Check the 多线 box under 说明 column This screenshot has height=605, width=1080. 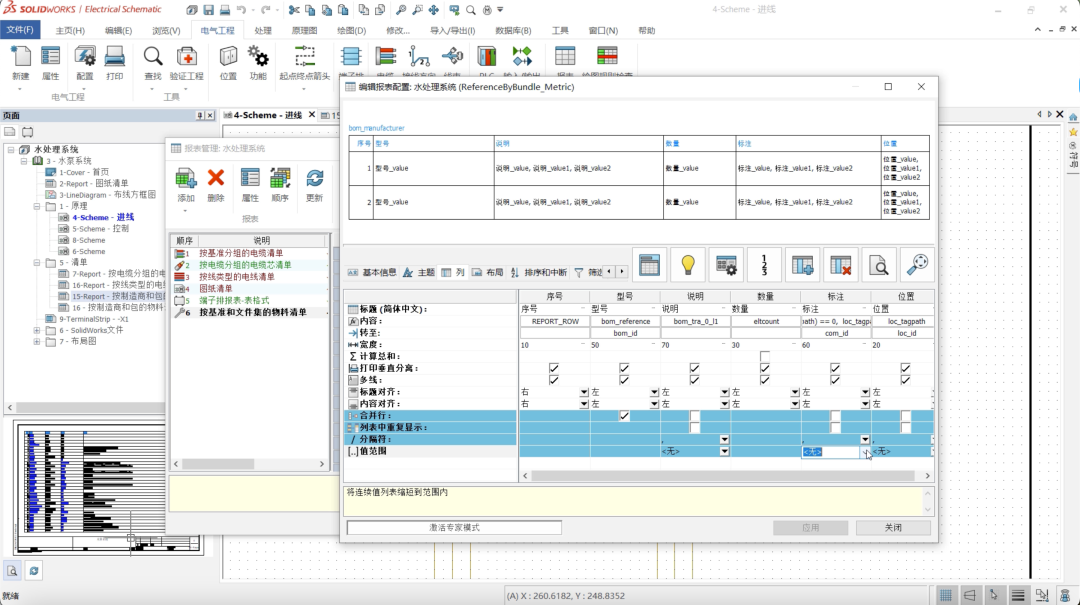coord(694,379)
